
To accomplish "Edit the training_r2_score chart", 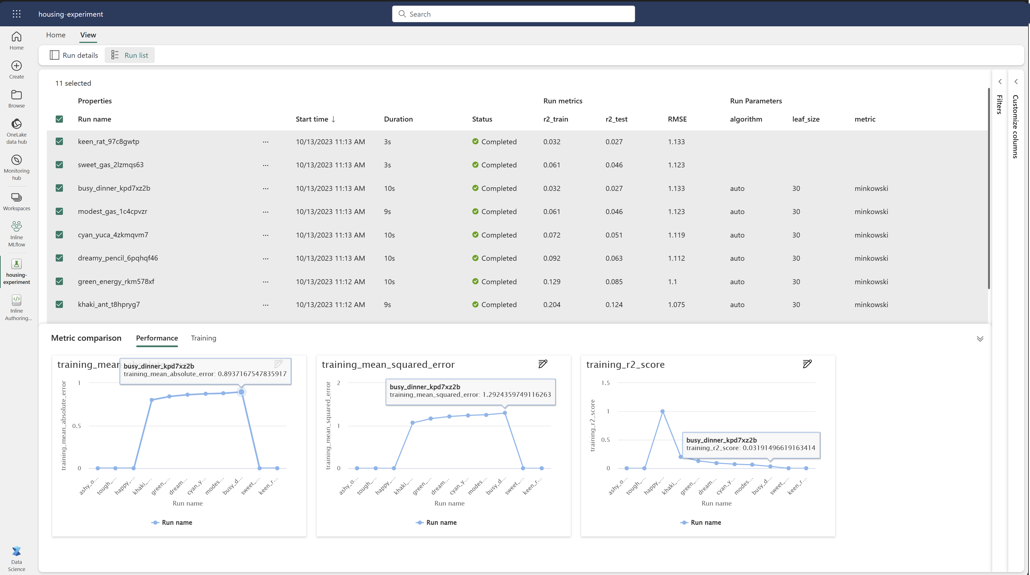I will (807, 364).
